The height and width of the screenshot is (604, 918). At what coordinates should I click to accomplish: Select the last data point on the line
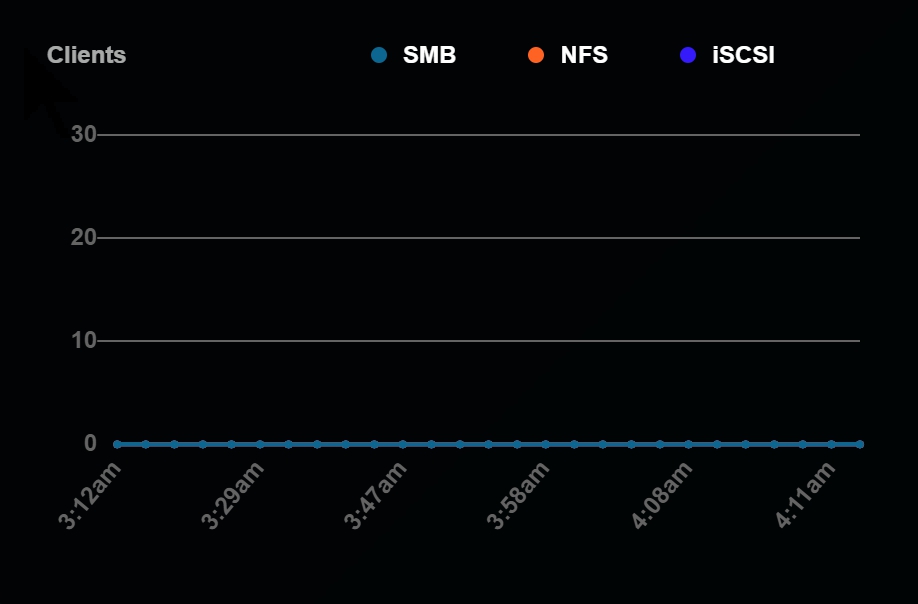[x=859, y=444]
